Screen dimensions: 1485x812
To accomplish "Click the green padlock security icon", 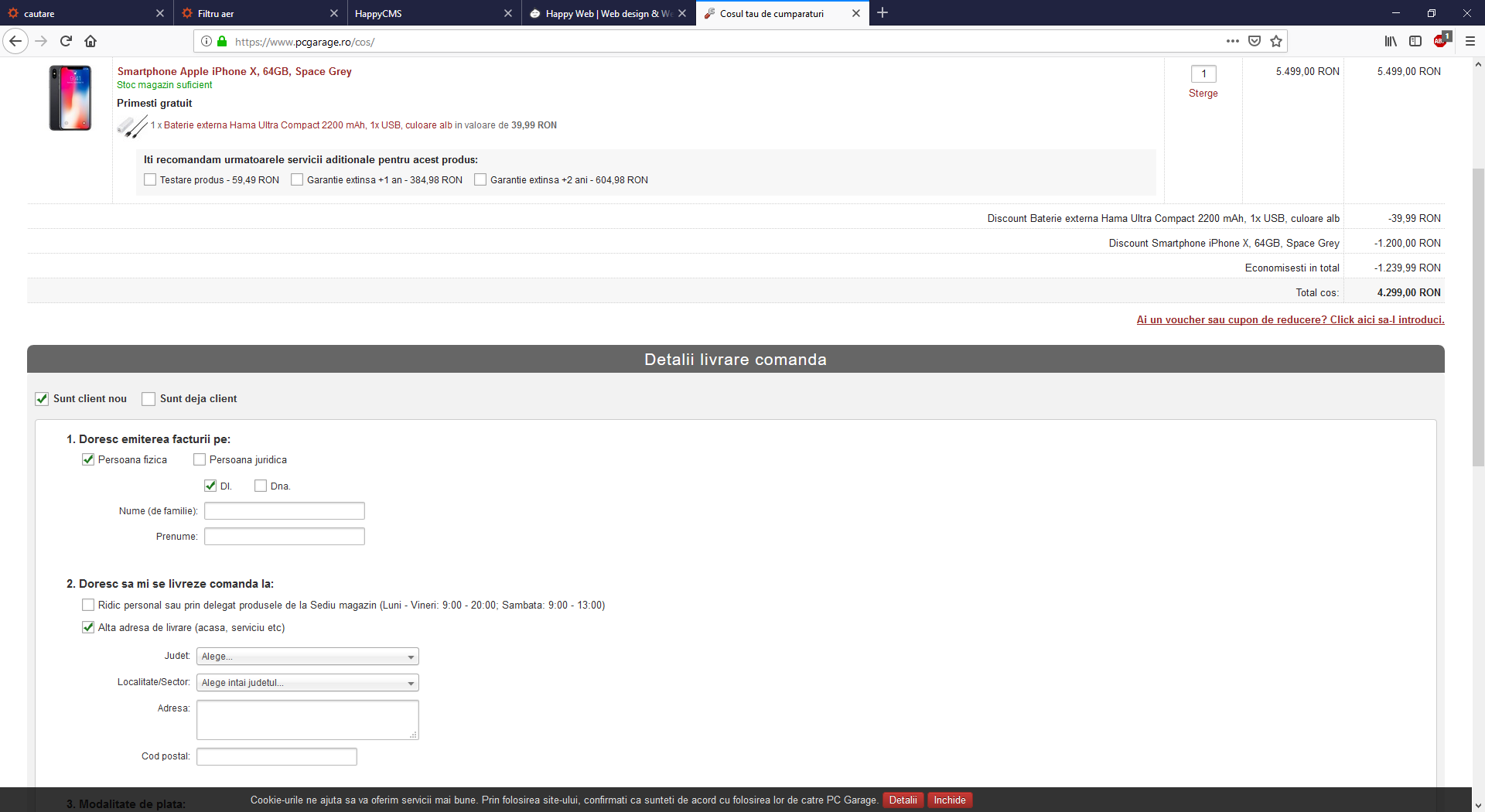I will click(222, 41).
